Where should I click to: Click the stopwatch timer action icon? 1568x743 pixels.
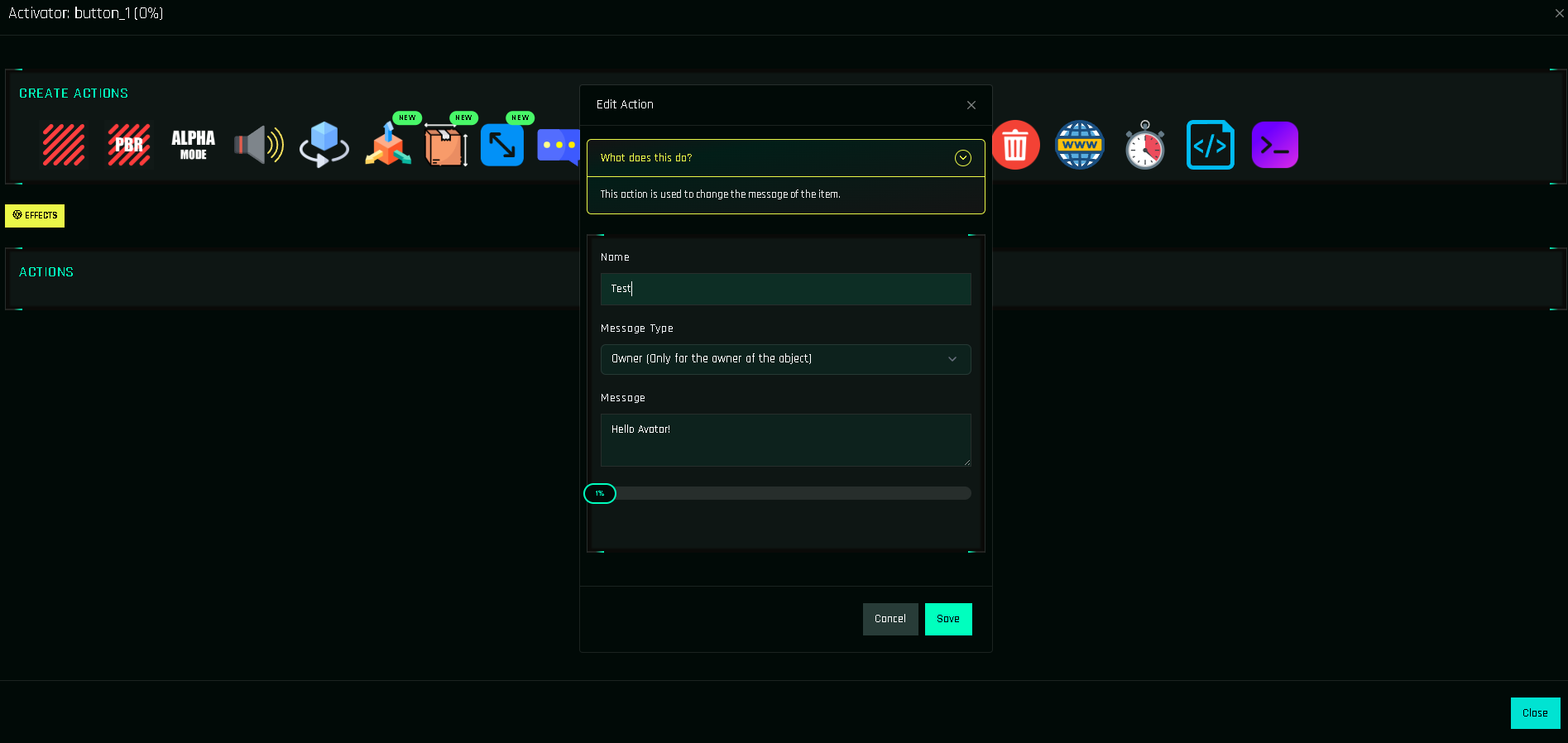click(1145, 146)
